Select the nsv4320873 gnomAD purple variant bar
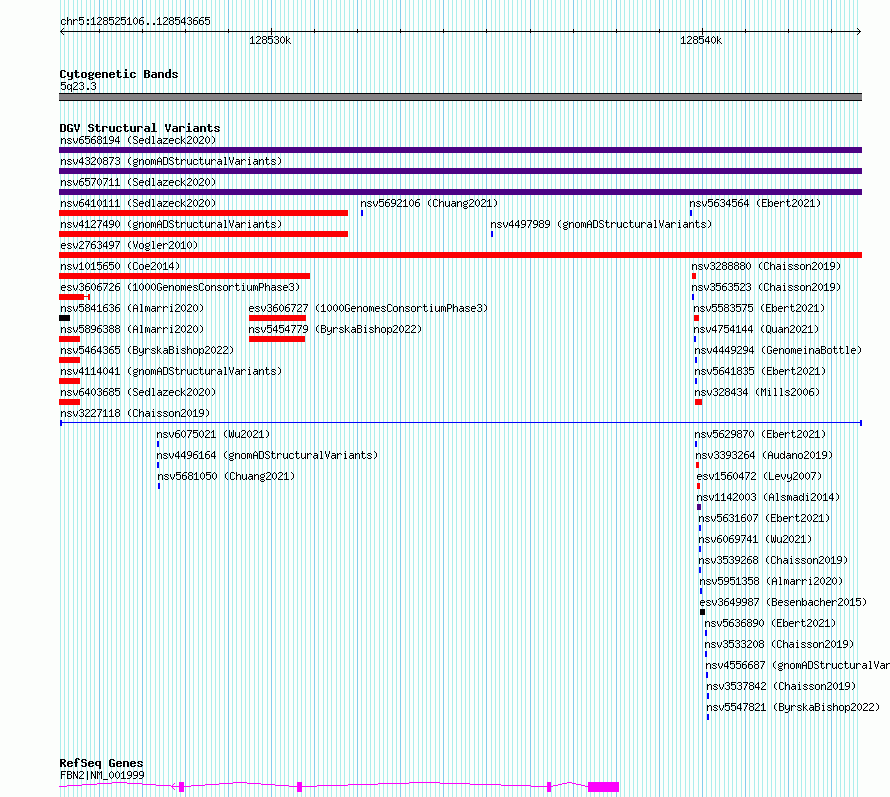 [x=460, y=171]
